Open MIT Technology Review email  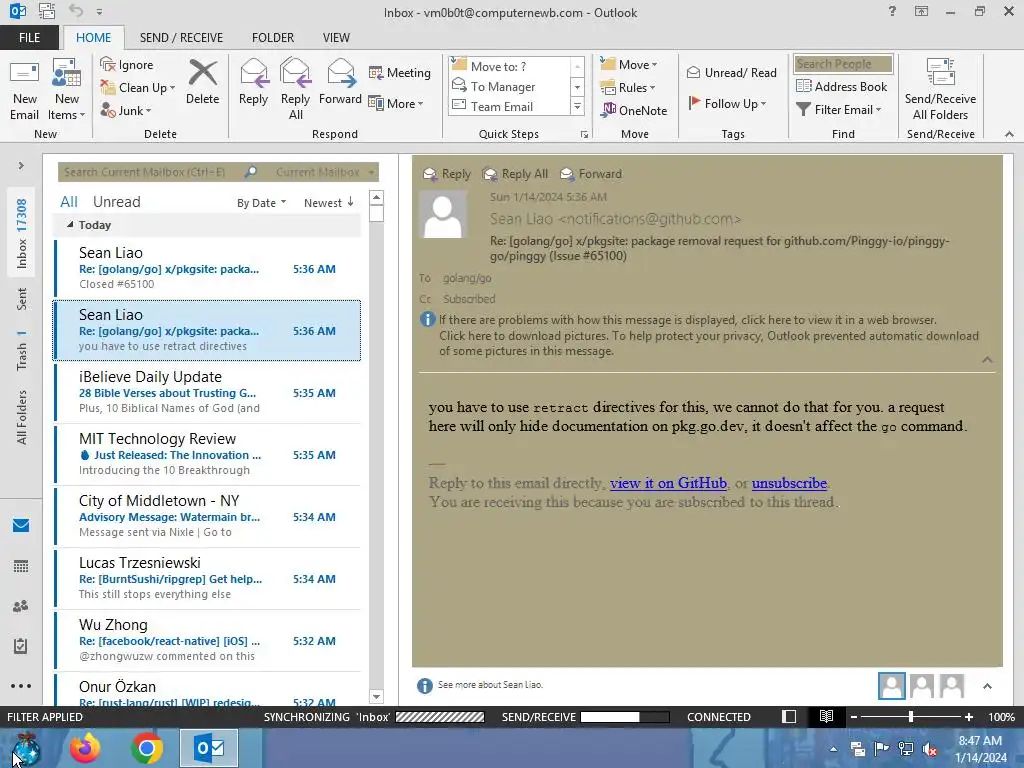[x=207, y=454]
